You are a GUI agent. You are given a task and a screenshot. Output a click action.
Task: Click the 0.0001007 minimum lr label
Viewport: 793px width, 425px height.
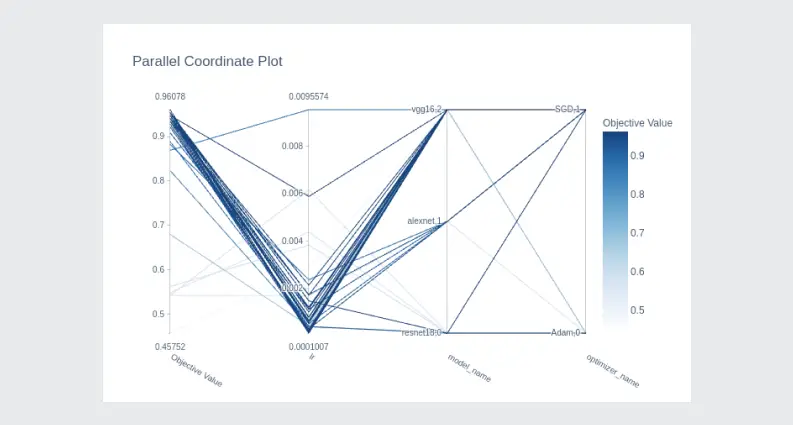pos(308,346)
